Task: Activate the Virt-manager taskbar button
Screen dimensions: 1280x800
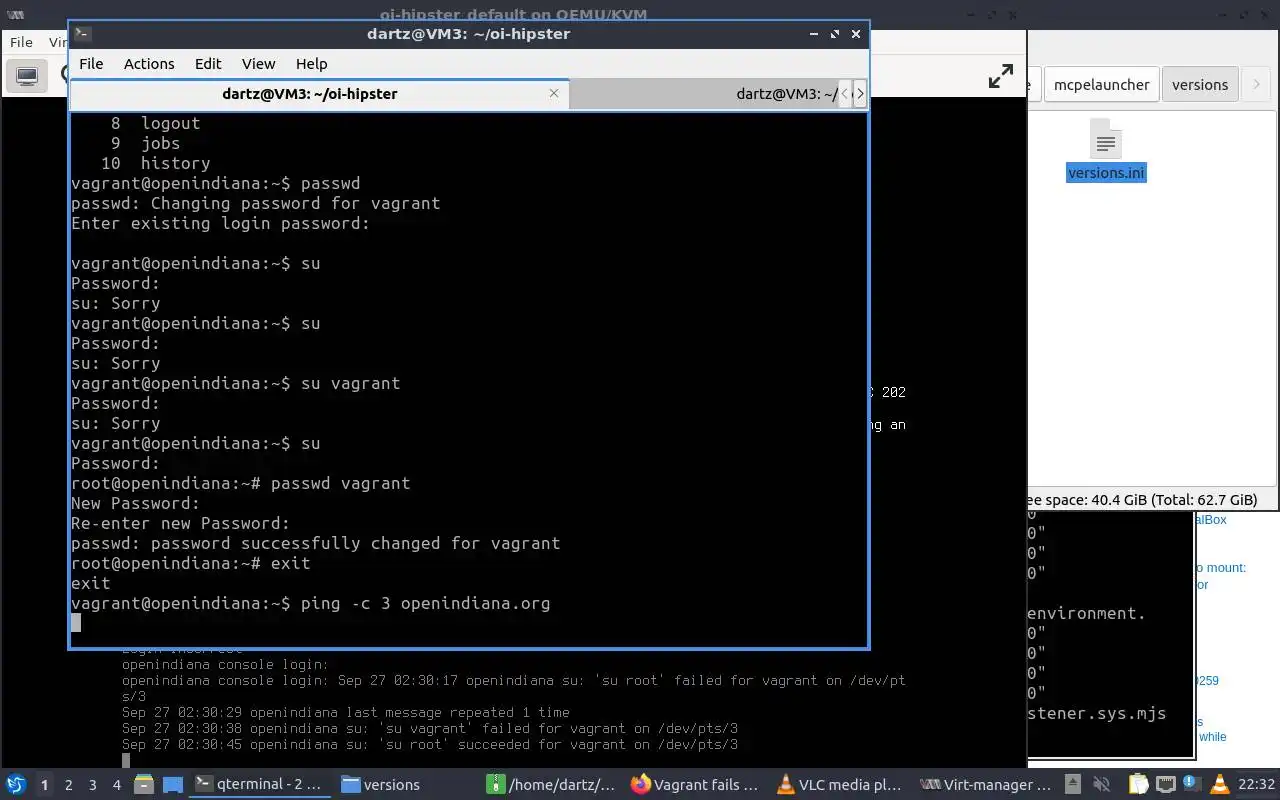Action: [x=988, y=784]
